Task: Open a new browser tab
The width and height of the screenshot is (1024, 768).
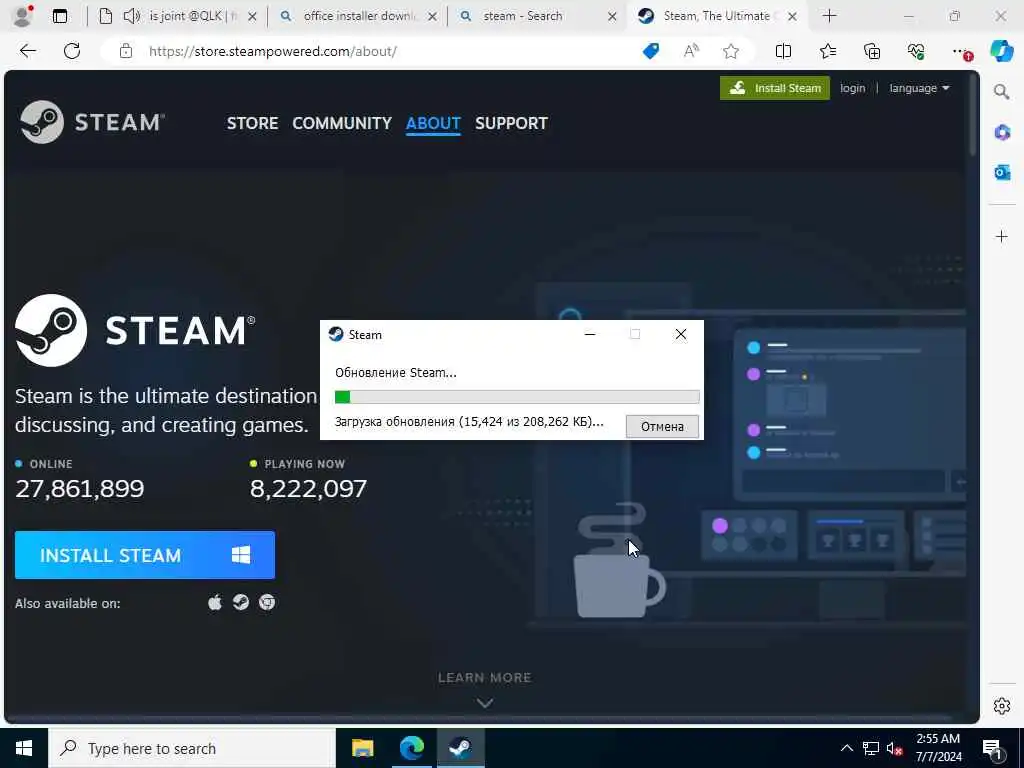Action: [829, 16]
